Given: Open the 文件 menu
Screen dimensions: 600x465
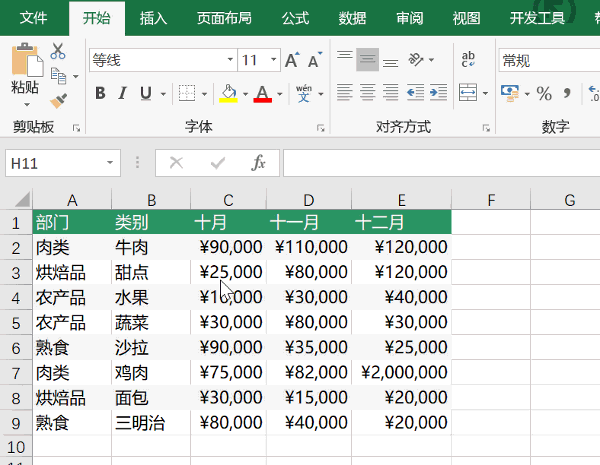Looking at the screenshot, I should point(34,18).
